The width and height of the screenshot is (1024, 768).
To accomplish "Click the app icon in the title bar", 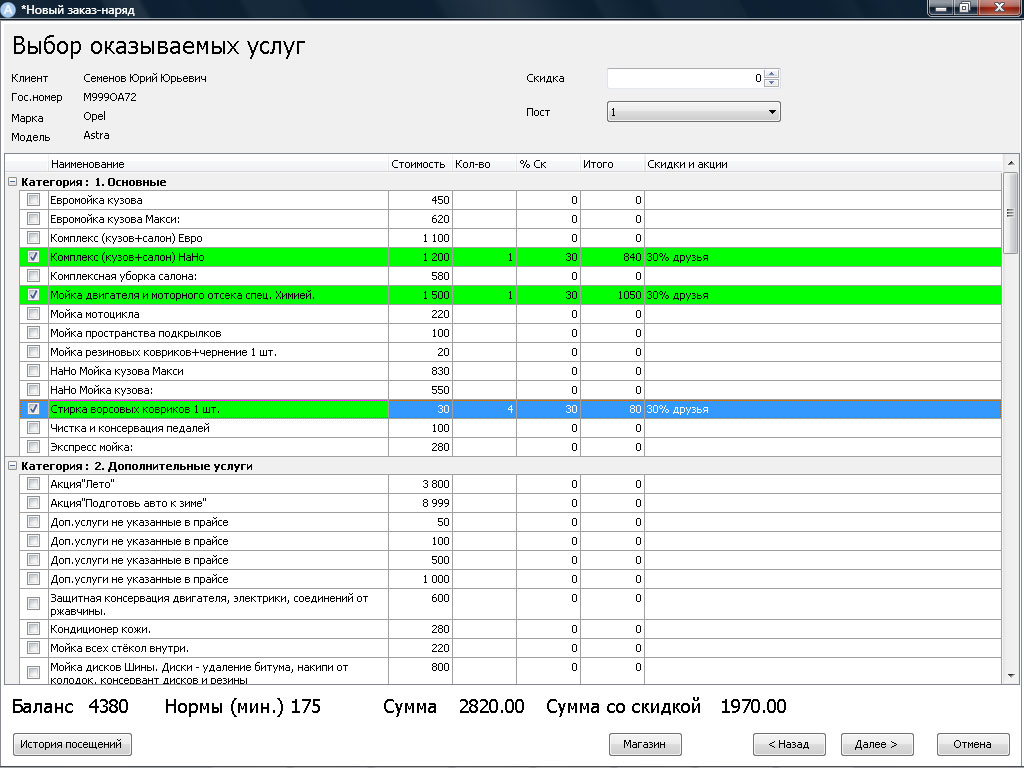I will click(x=10, y=9).
